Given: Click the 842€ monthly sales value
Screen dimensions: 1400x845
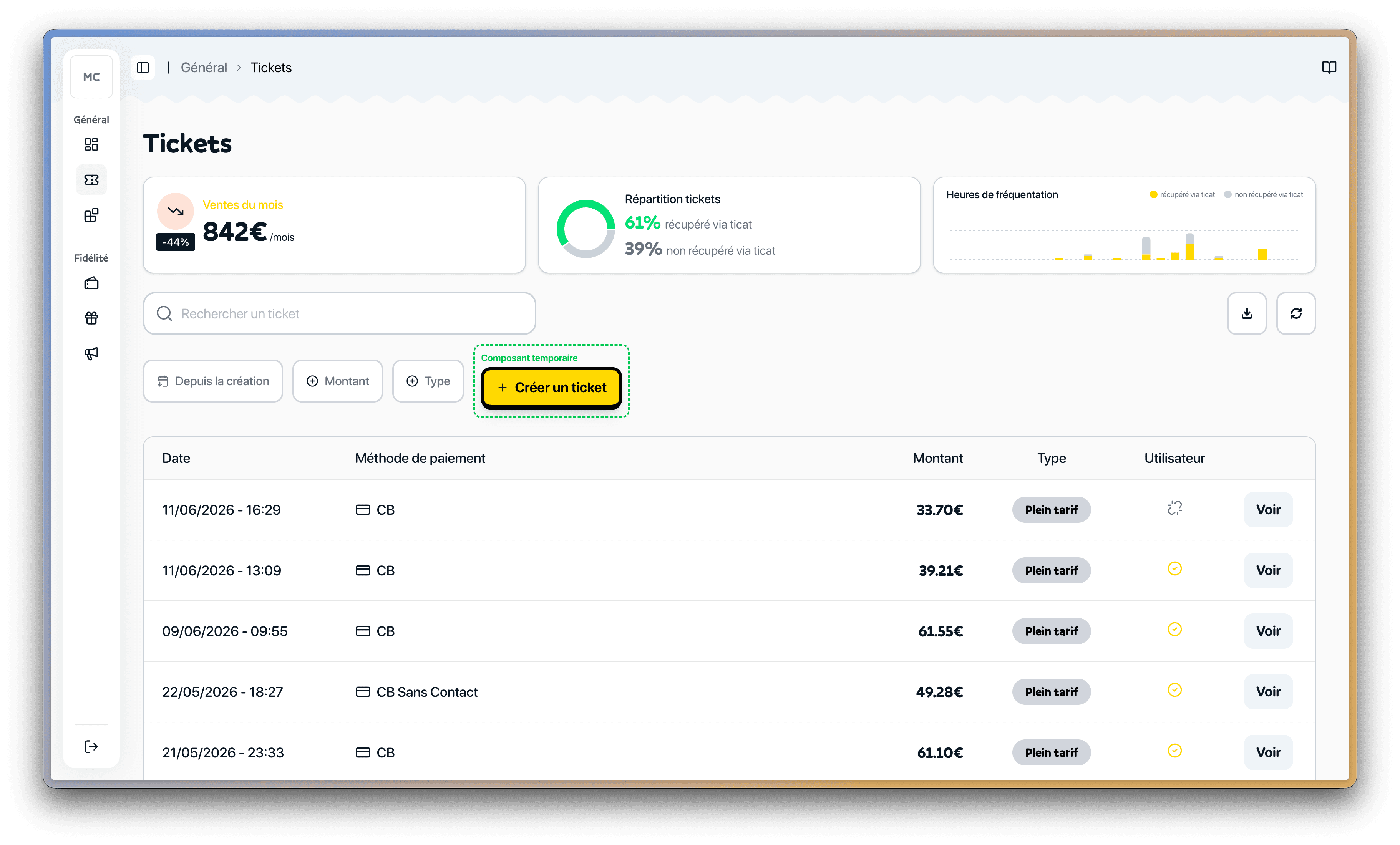Looking at the screenshot, I should 235,231.
